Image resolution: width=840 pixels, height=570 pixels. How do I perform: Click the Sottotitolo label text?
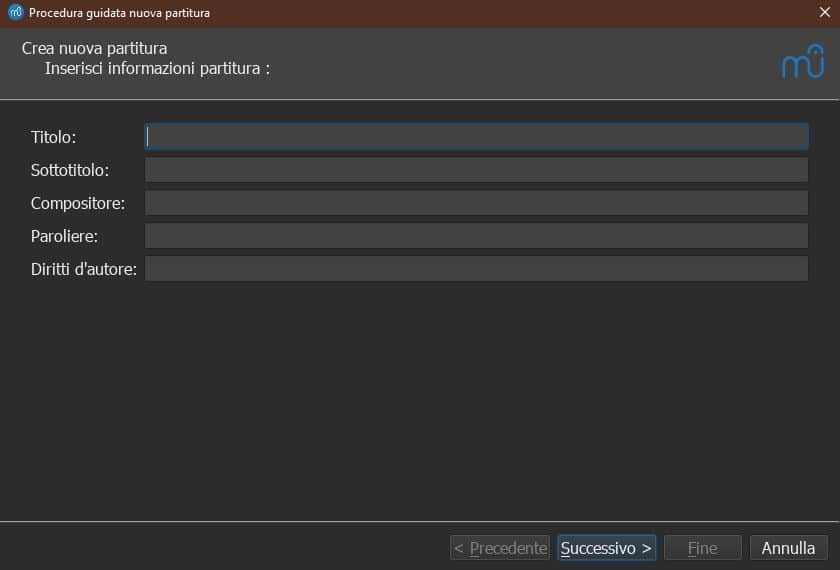coord(70,170)
